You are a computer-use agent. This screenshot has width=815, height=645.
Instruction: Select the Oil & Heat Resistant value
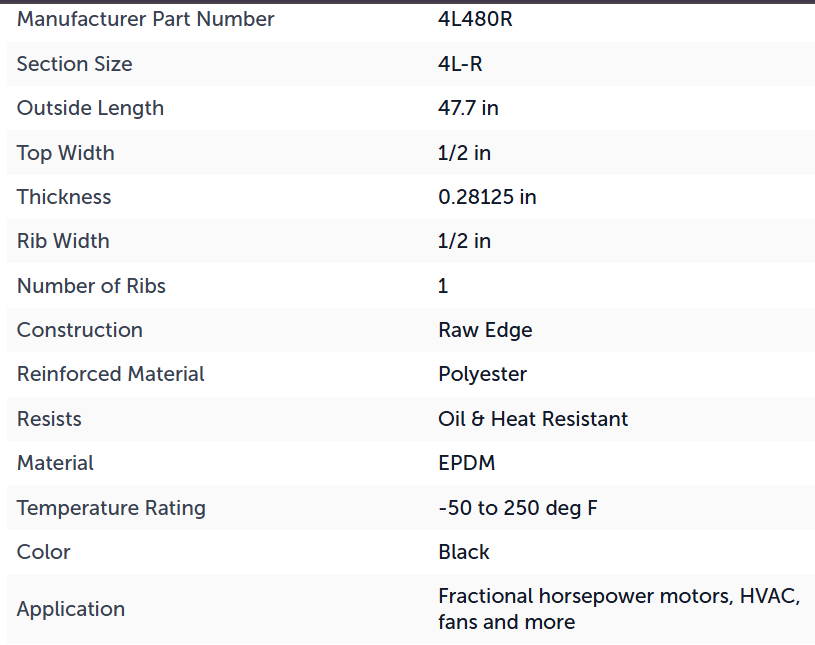pos(533,419)
